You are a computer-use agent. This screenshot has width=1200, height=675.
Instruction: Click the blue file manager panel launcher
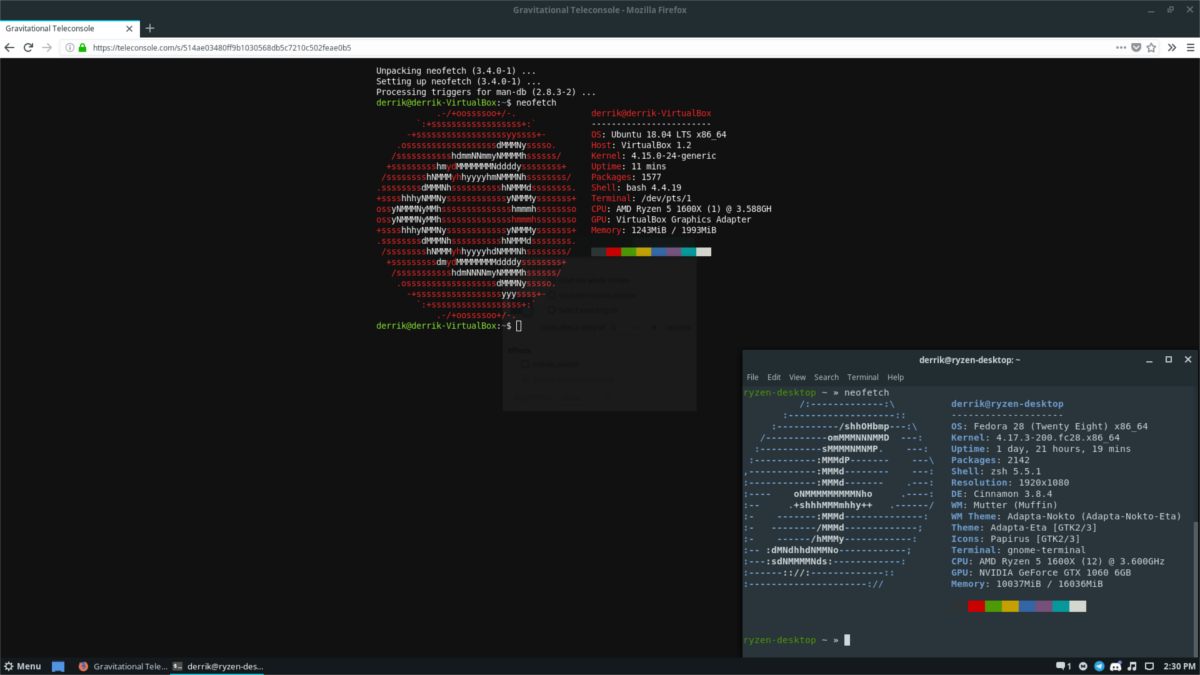click(58, 666)
